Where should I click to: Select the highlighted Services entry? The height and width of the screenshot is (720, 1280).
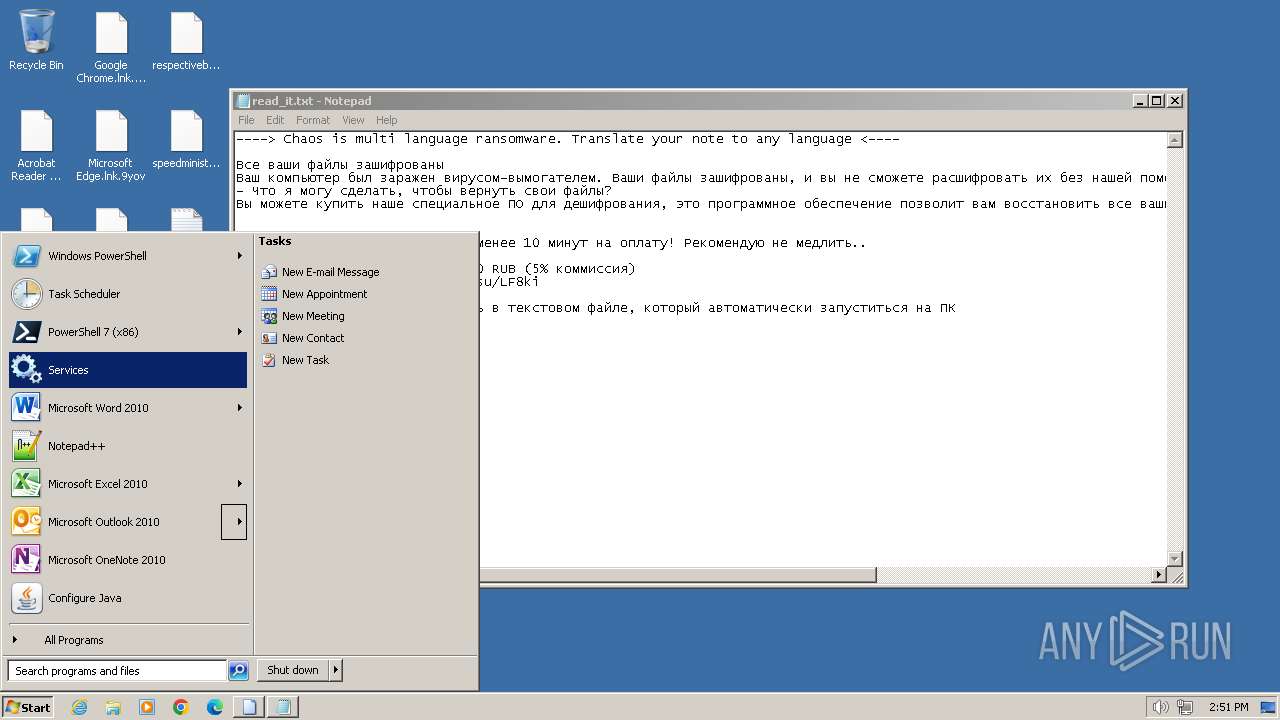(128, 370)
